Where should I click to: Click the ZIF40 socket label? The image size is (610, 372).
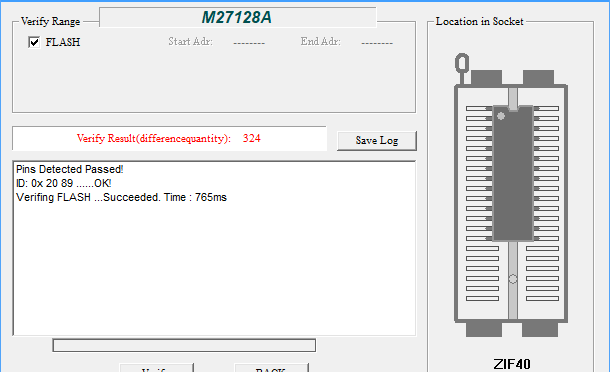[x=512, y=364]
